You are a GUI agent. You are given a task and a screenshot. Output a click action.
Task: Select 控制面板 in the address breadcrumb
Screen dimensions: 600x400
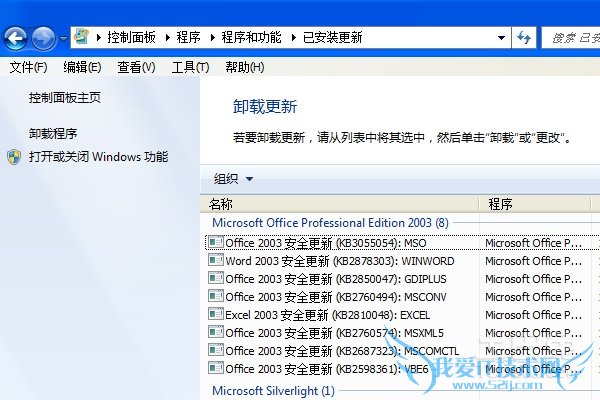131,38
